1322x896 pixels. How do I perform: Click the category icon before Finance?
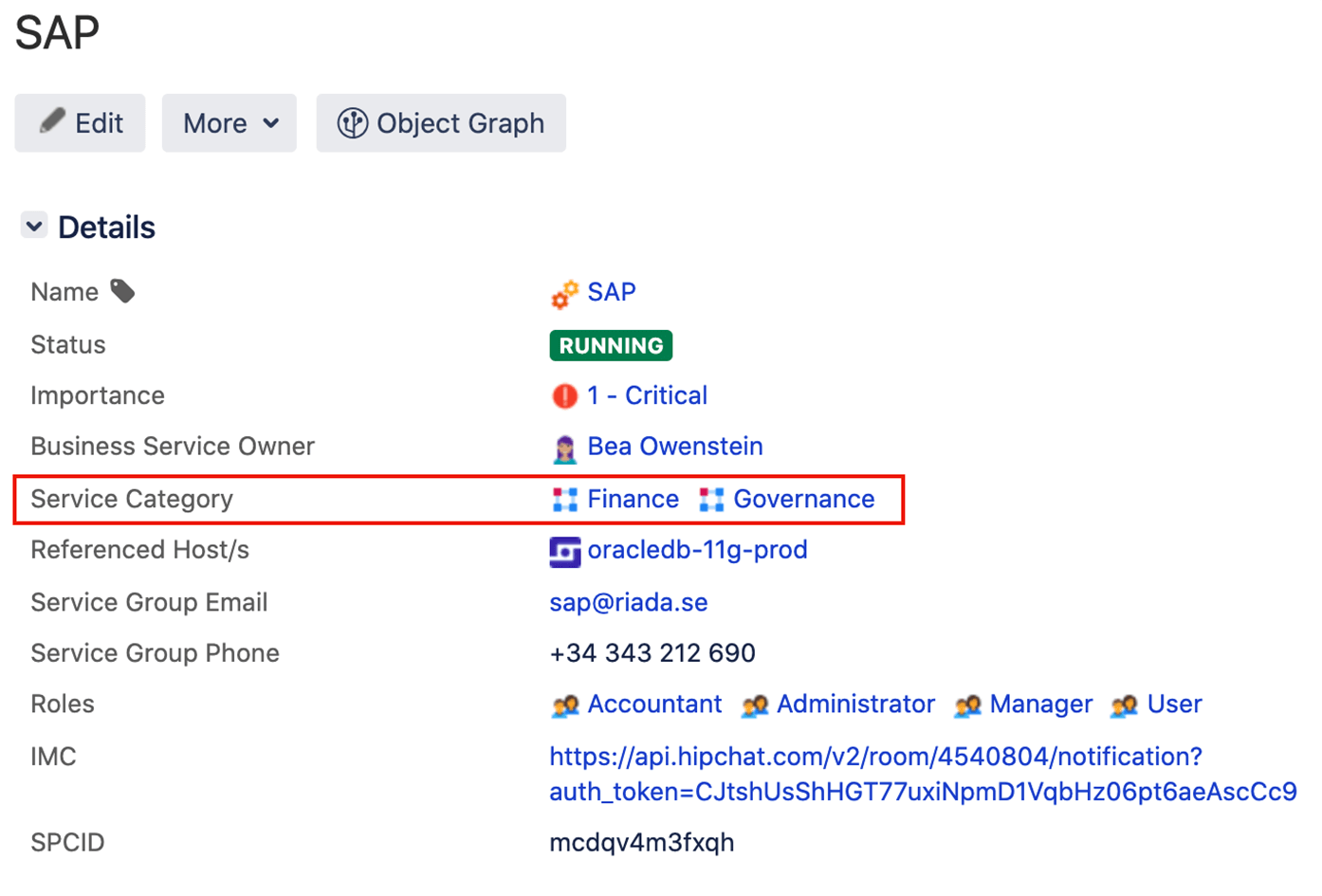pyautogui.click(x=563, y=500)
